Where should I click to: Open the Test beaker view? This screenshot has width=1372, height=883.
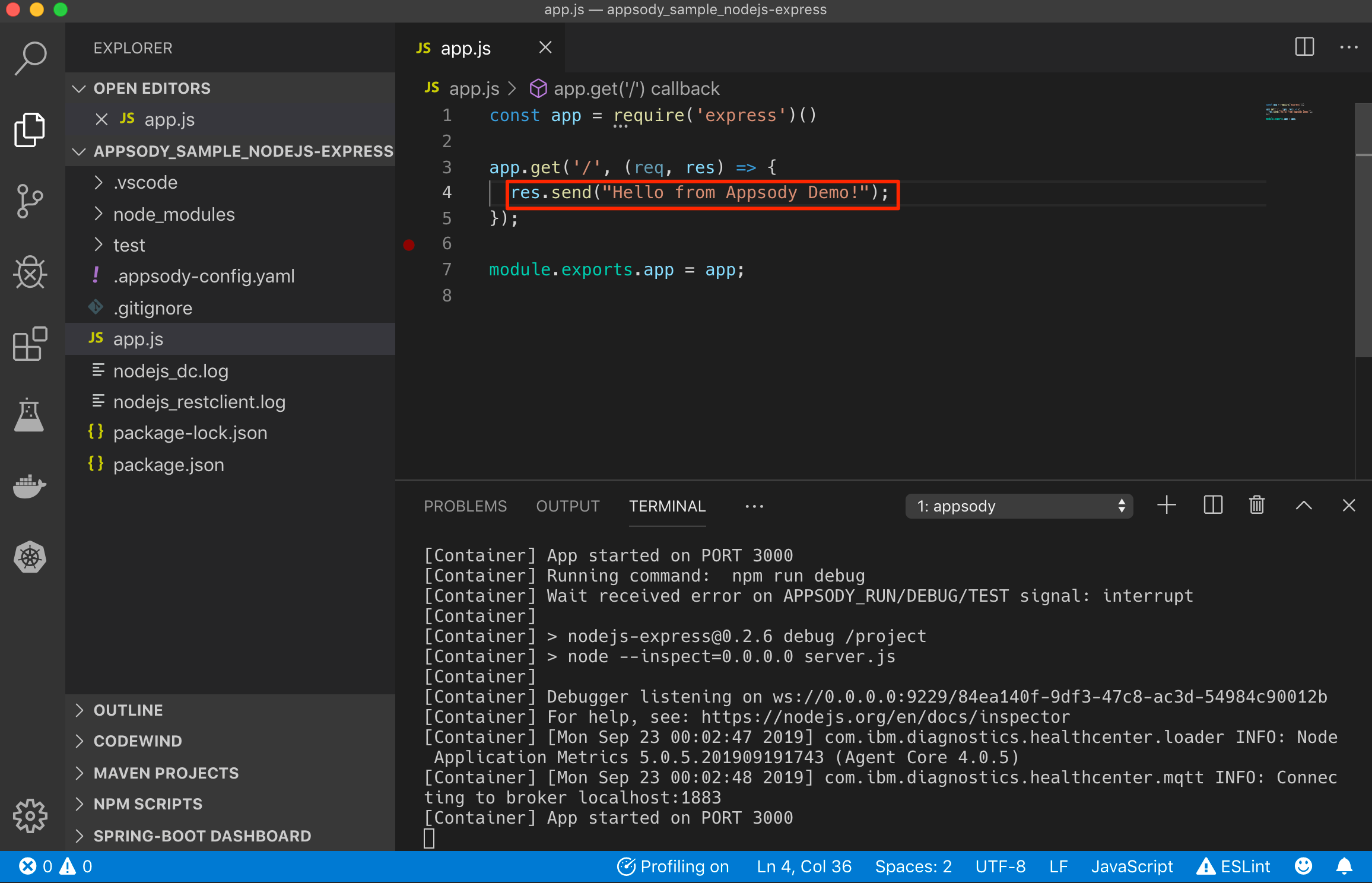coord(30,414)
